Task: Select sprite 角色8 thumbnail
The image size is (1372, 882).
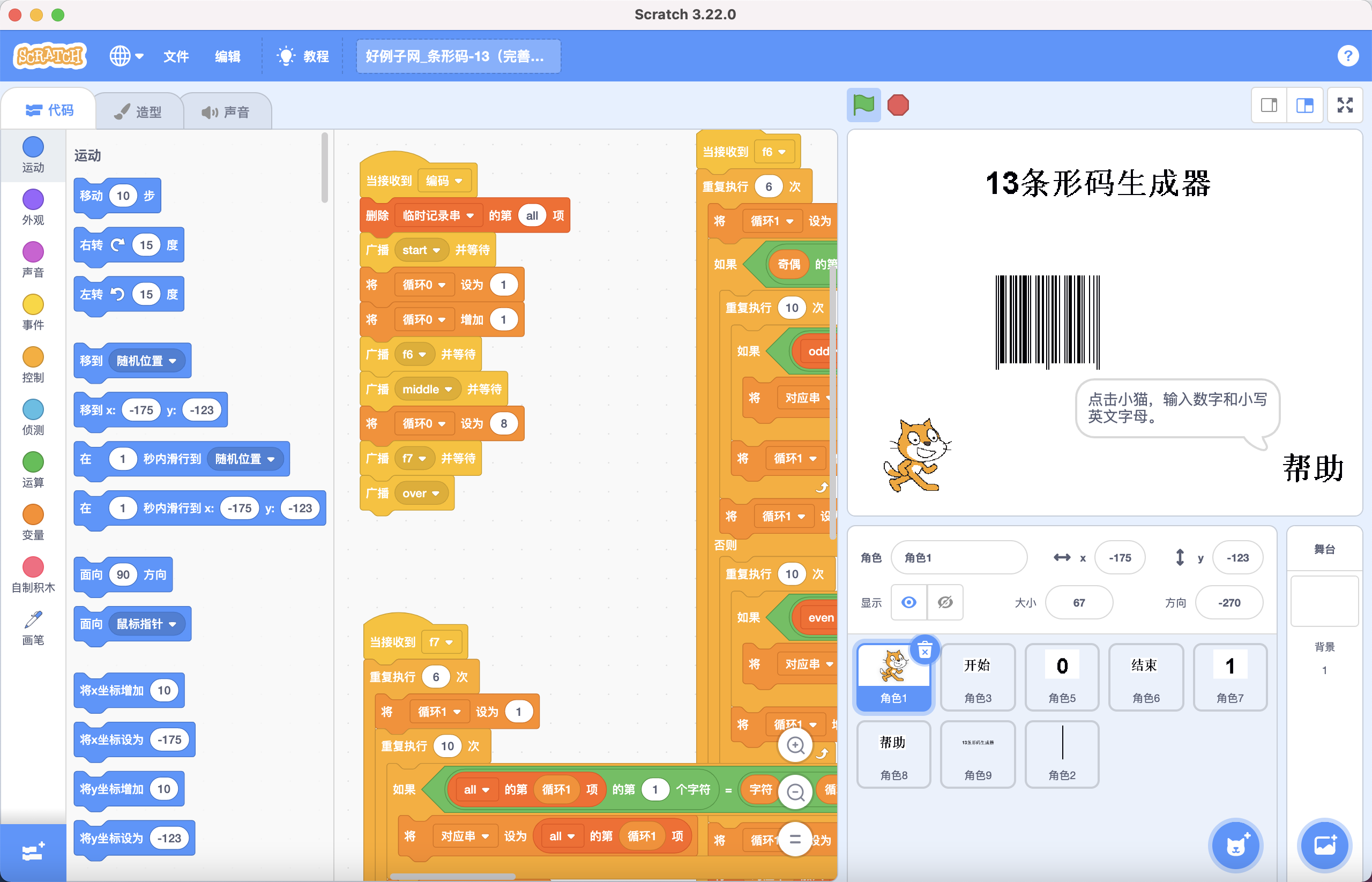Action: coord(893,754)
